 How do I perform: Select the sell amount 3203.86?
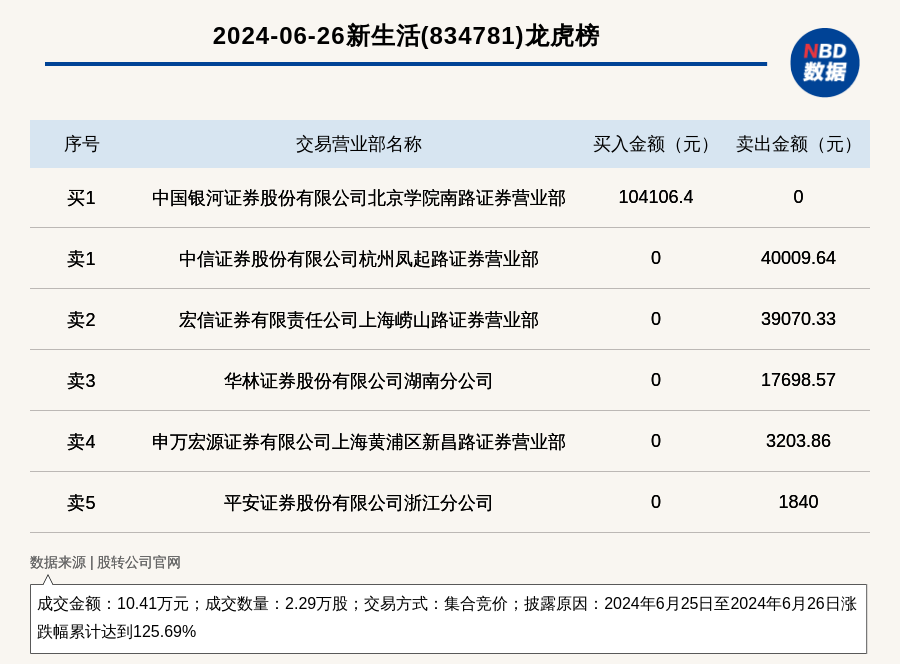coord(798,441)
